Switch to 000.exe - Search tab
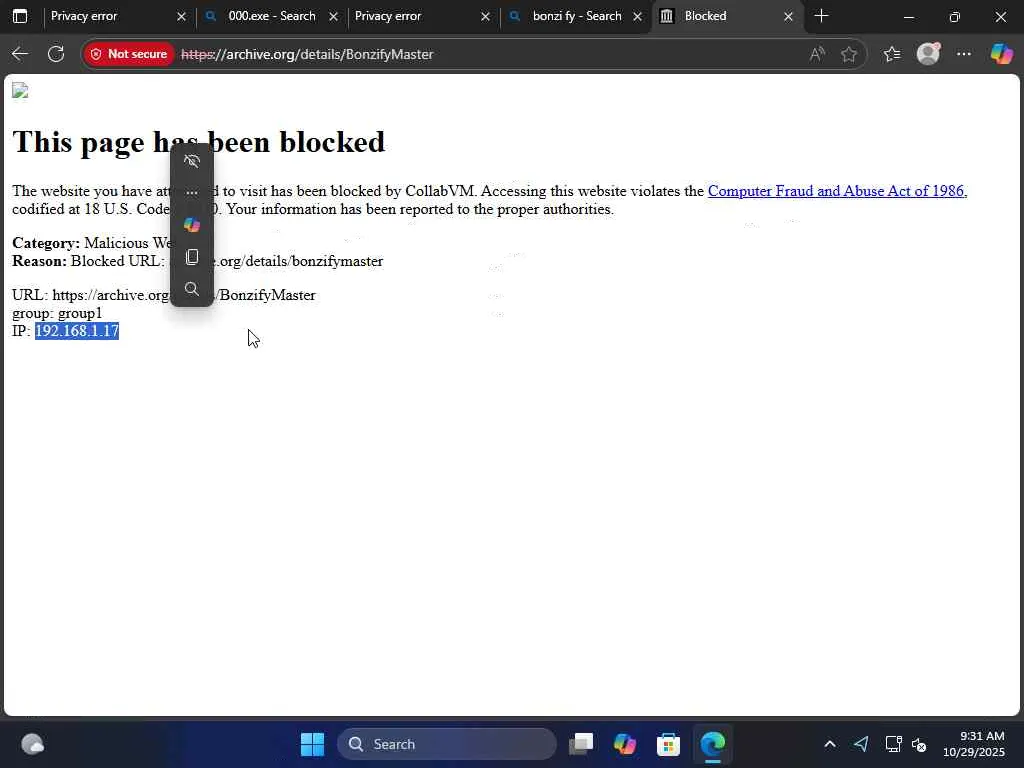This screenshot has width=1024, height=768. pyautogui.click(x=272, y=16)
